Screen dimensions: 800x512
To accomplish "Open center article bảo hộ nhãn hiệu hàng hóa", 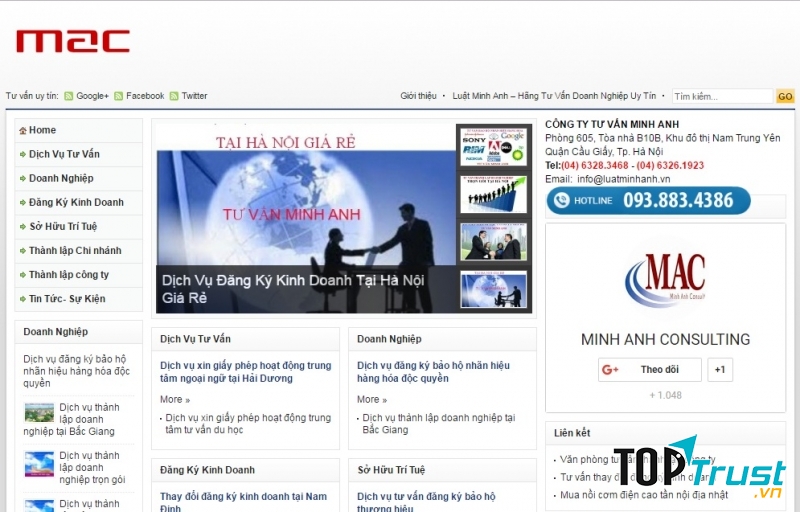I will 433,372.
